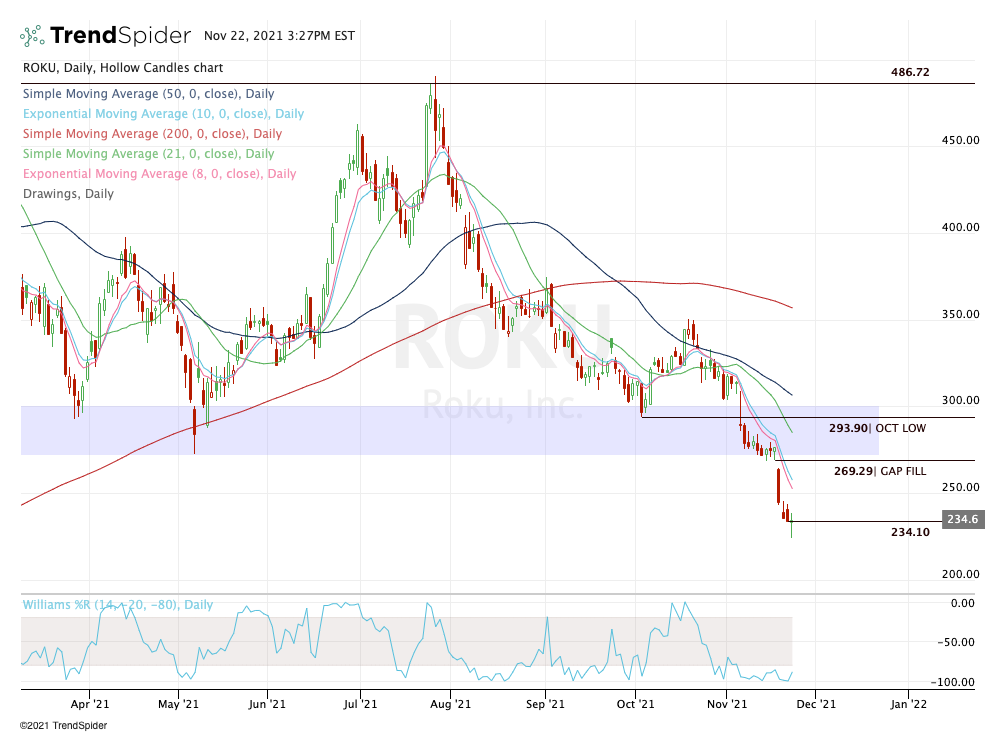This screenshot has height=735, width=1005.
Task: Click the 250.00 price axis label
Action: [960, 487]
